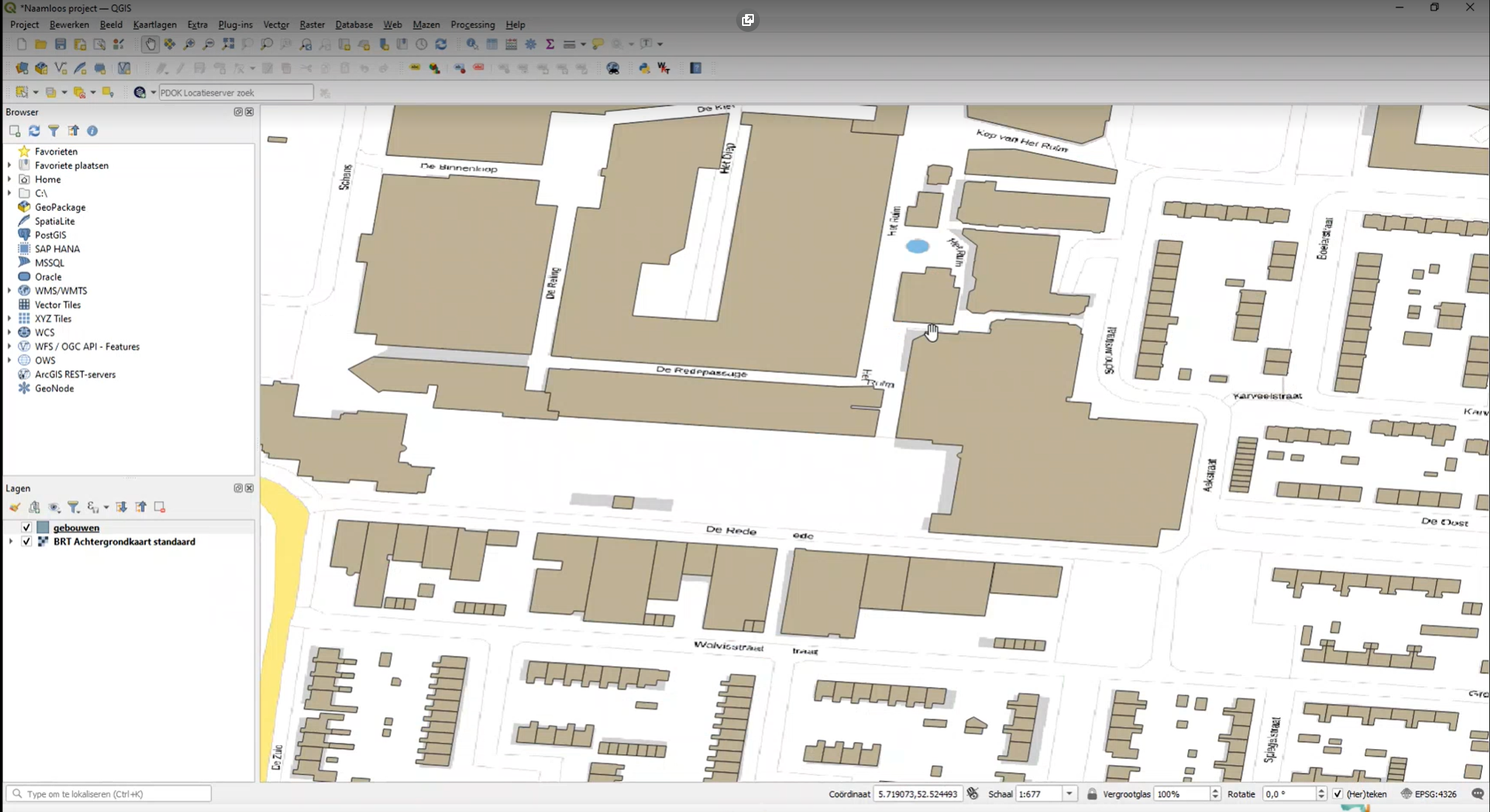This screenshot has width=1490, height=812.
Task: Expand the WFS / OGC API - Features node
Action: [x=9, y=346]
